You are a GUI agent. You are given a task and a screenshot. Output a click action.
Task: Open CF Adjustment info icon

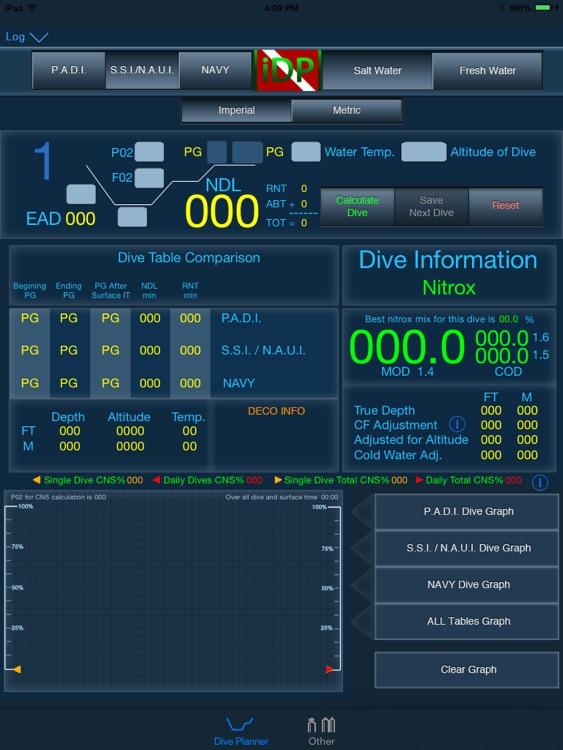click(457, 424)
